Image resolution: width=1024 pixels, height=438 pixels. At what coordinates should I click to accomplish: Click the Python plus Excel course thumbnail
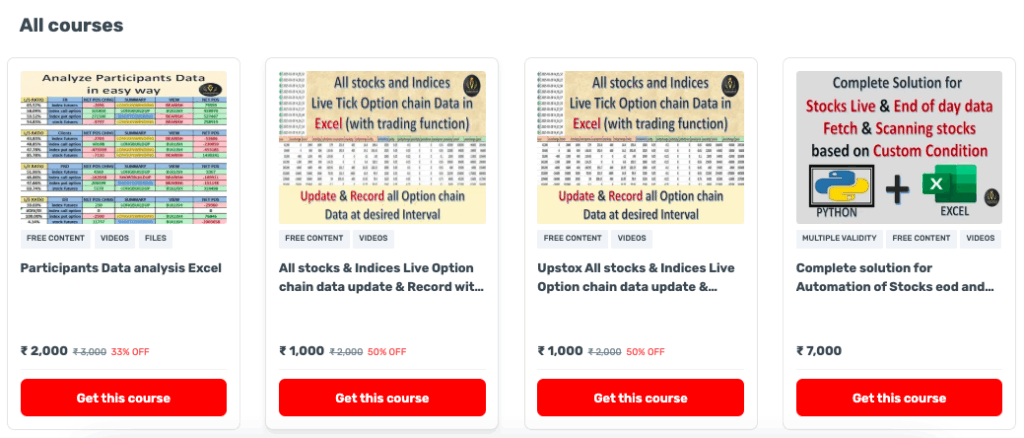pyautogui.click(x=899, y=147)
